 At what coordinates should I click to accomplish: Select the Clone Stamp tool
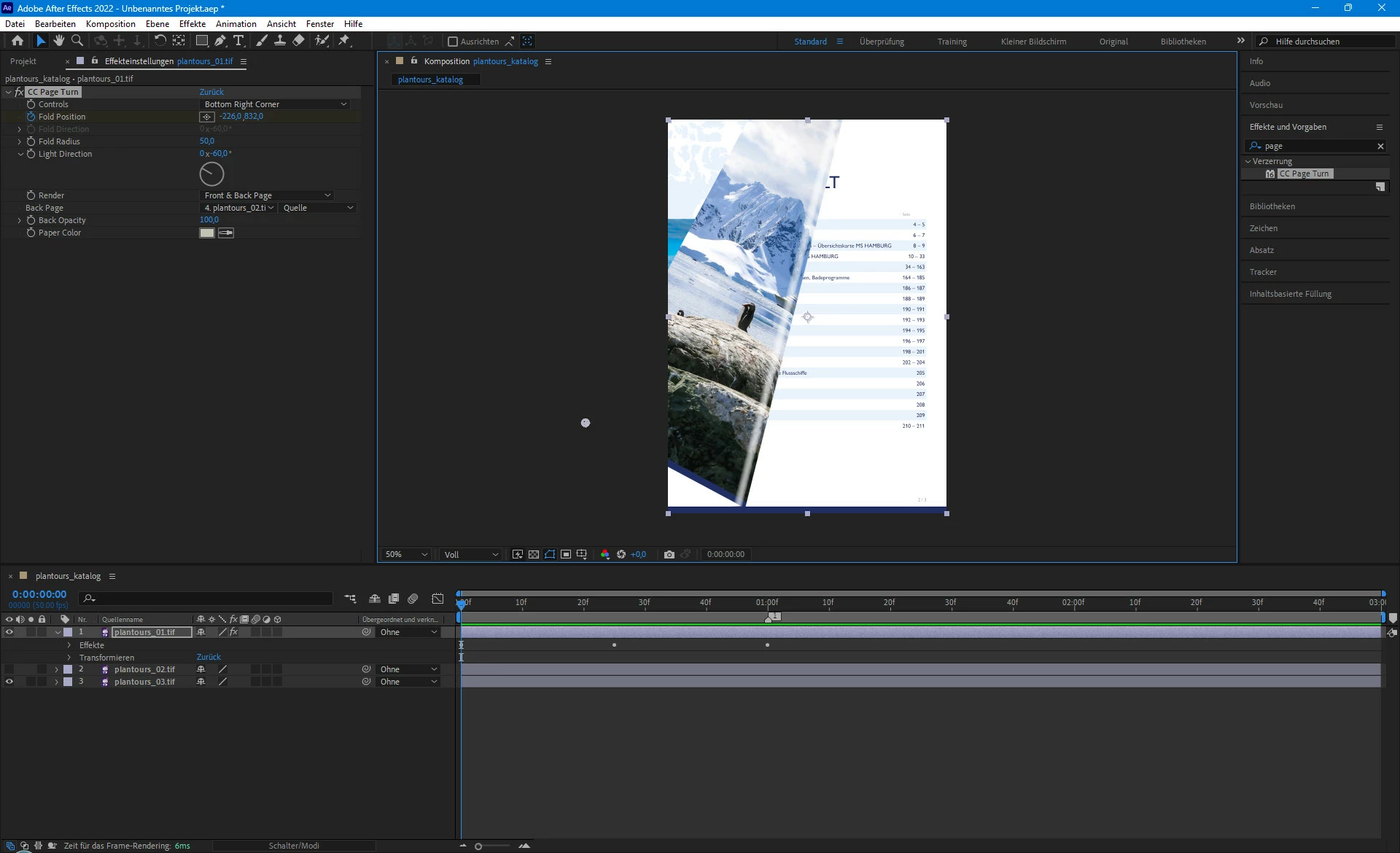279,41
